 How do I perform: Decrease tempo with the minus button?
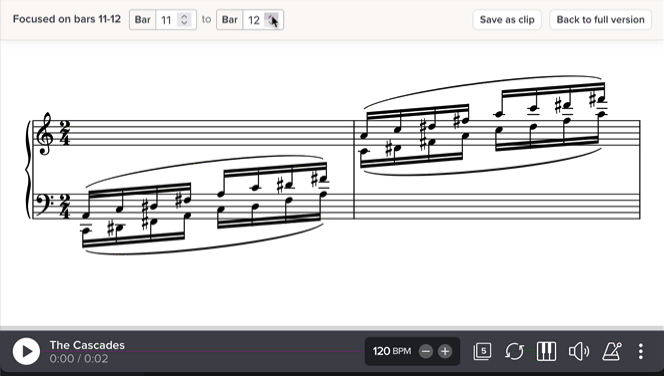coord(426,351)
